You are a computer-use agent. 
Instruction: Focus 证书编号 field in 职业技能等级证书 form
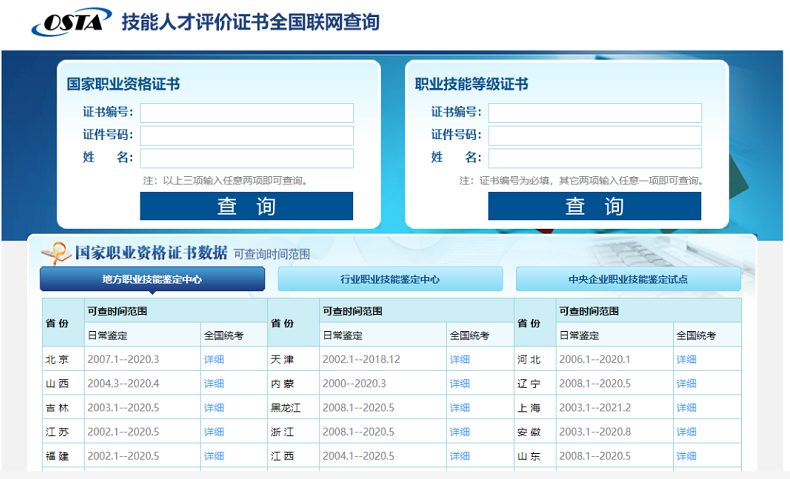(595, 113)
